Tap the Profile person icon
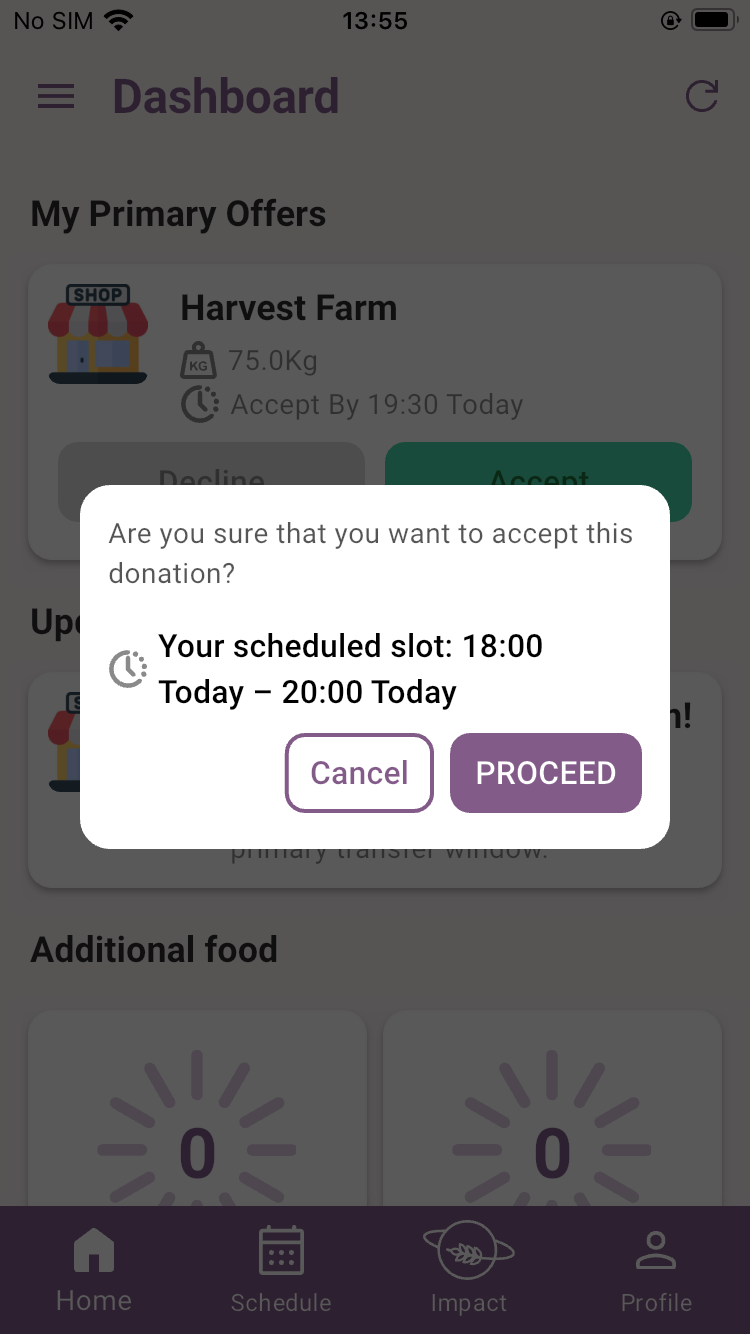Viewport: 750px width, 1334px height. [x=656, y=1250]
